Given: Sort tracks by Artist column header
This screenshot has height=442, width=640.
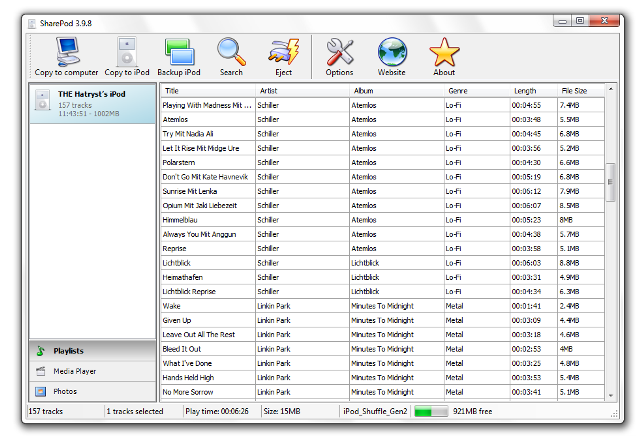Looking at the screenshot, I should [x=302, y=91].
